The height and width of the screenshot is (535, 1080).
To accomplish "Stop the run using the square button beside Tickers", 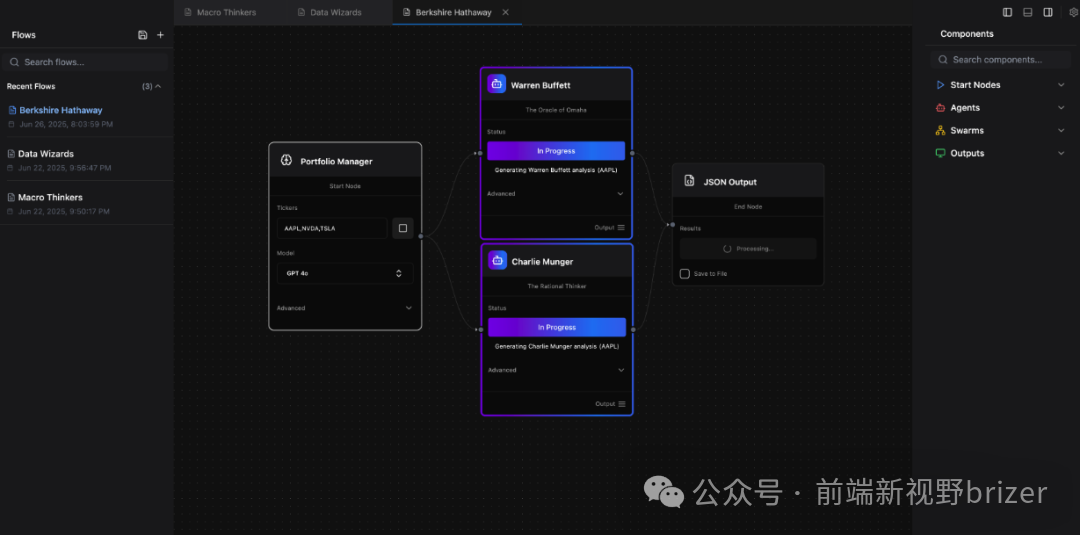I will tap(403, 228).
